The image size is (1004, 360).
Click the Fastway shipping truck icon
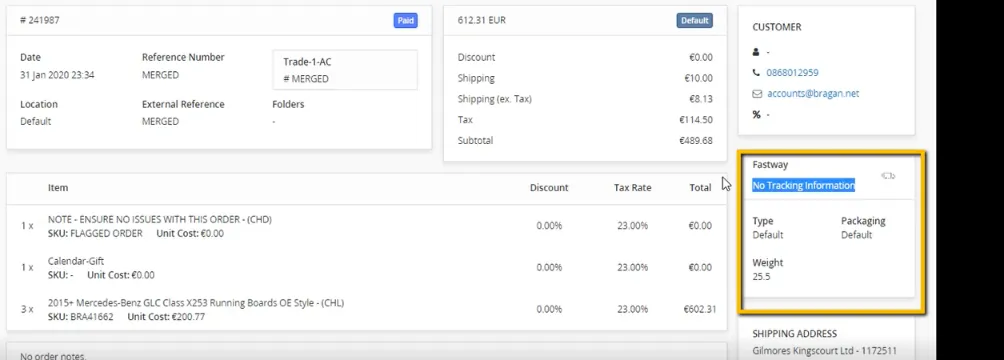[888, 175]
